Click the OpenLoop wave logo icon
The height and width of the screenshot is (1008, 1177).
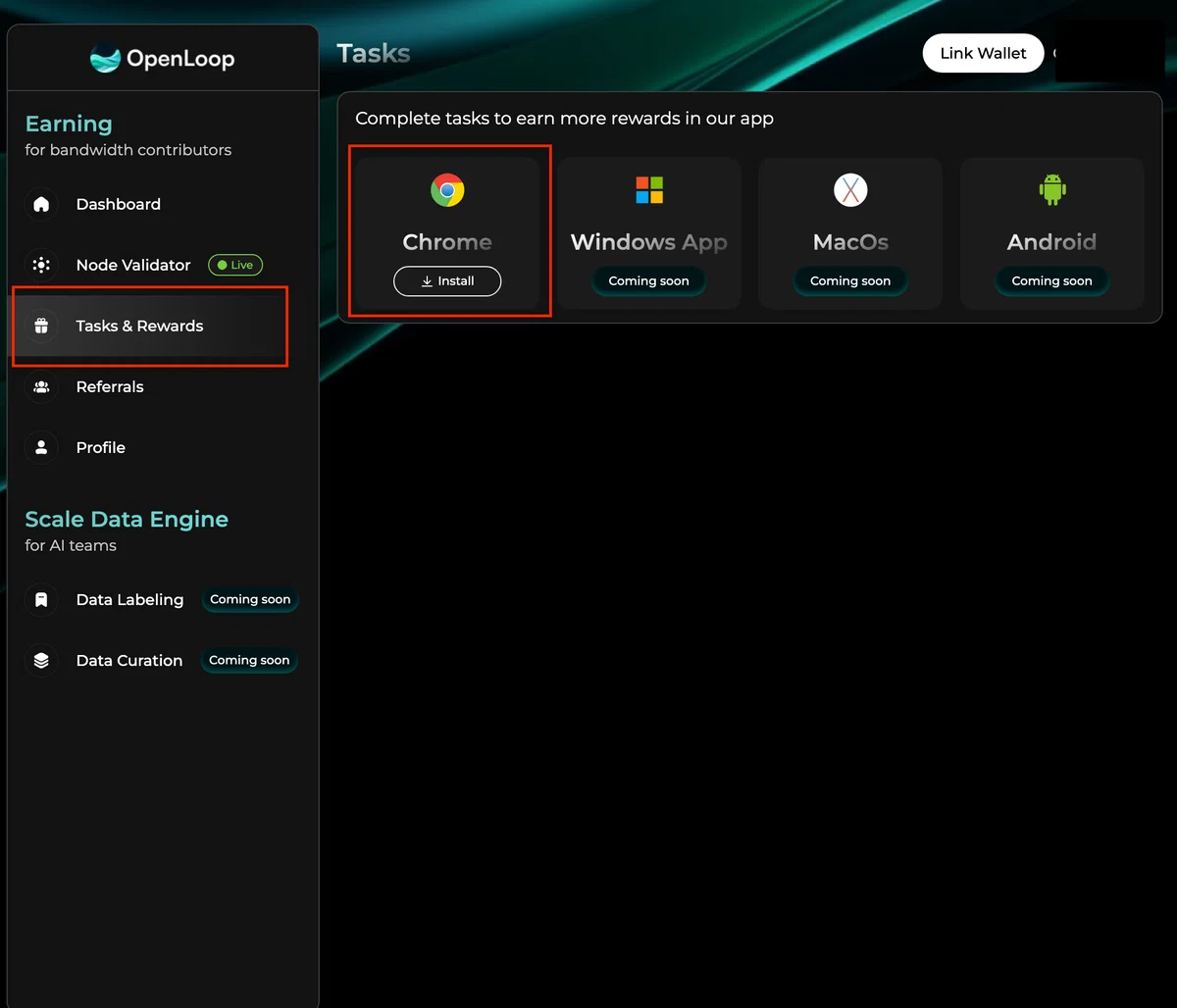point(105,59)
